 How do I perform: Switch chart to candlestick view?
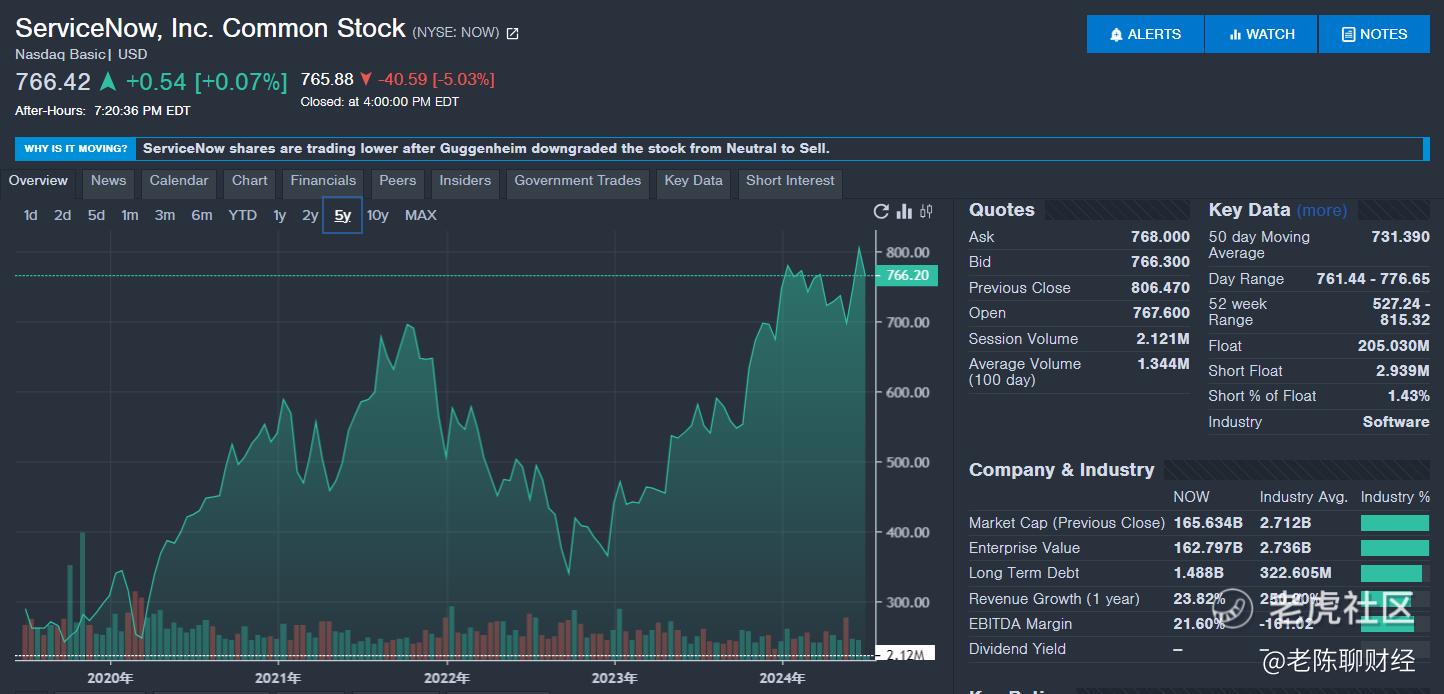[926, 211]
